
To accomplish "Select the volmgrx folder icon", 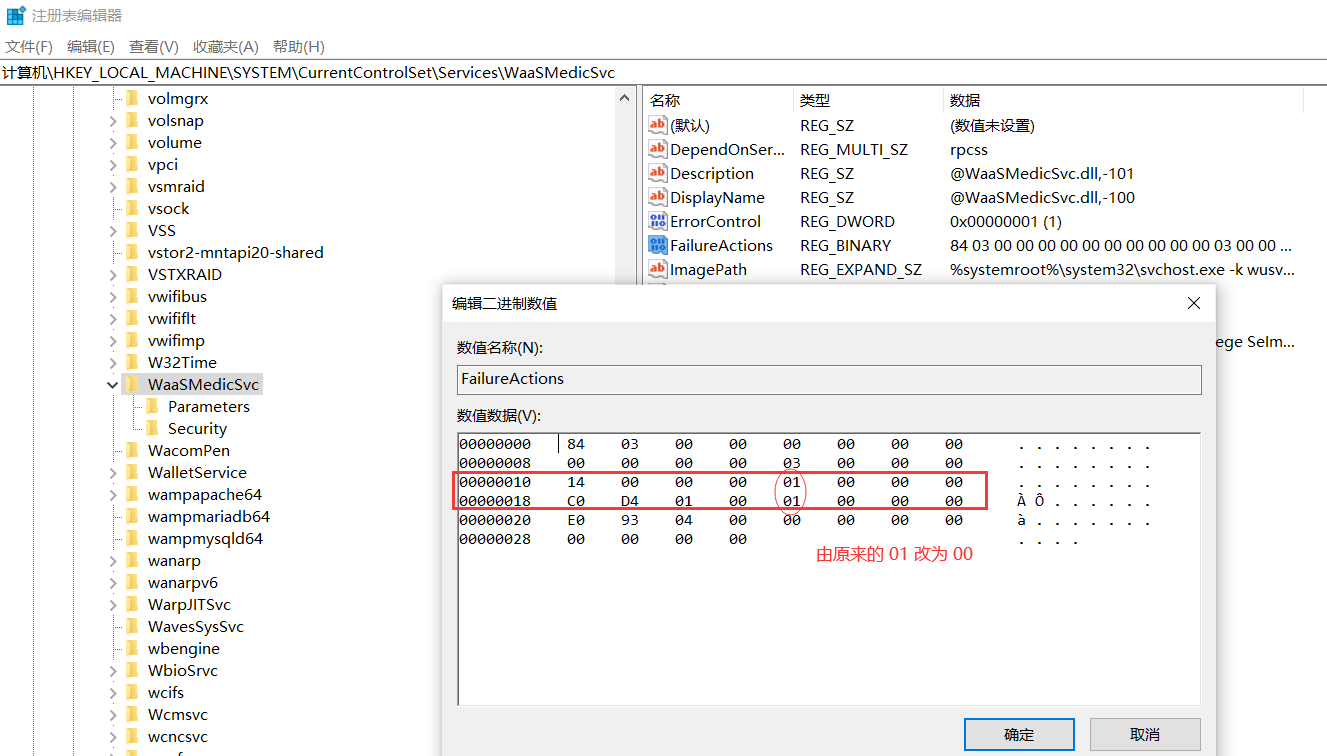I will click(x=132, y=99).
